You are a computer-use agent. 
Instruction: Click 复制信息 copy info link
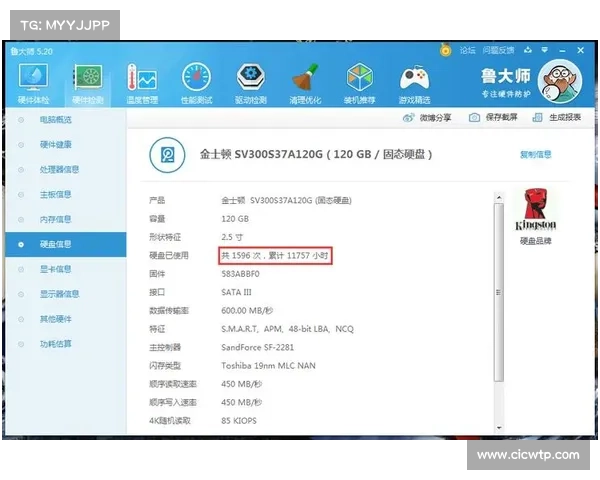tap(536, 154)
